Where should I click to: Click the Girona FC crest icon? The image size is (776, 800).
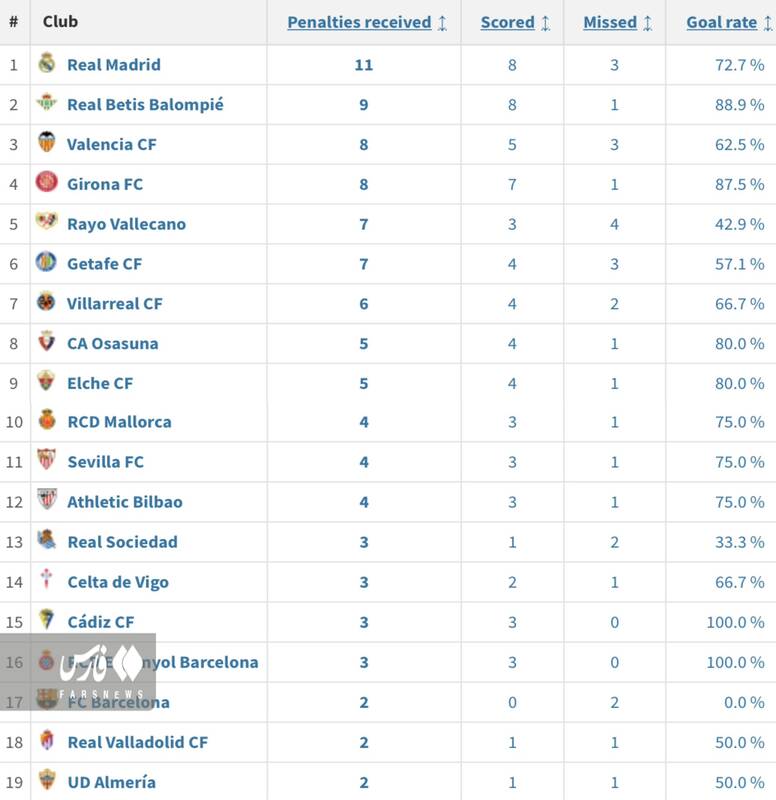click(x=47, y=182)
